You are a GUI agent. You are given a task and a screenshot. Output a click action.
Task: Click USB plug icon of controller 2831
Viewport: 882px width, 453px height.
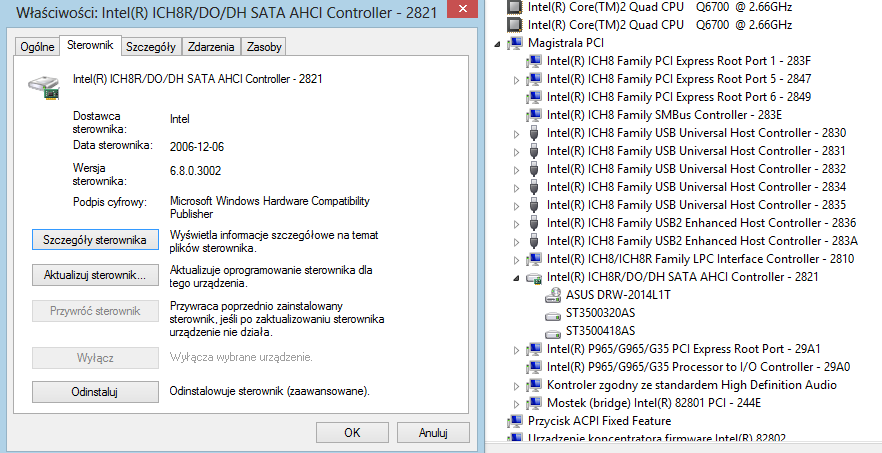pos(534,151)
